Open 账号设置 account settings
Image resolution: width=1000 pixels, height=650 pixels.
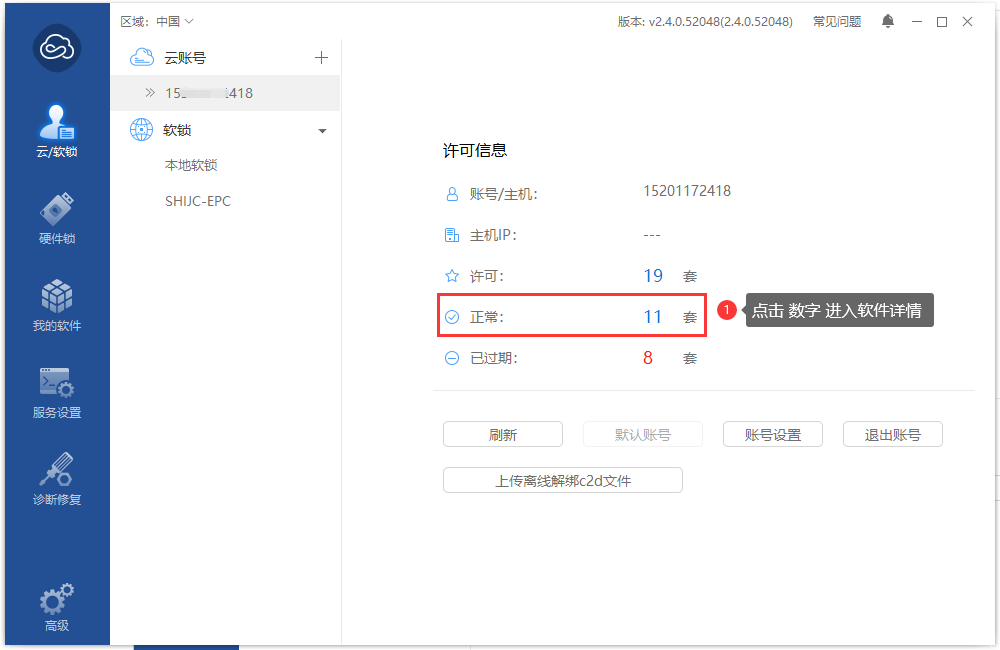tap(773, 434)
